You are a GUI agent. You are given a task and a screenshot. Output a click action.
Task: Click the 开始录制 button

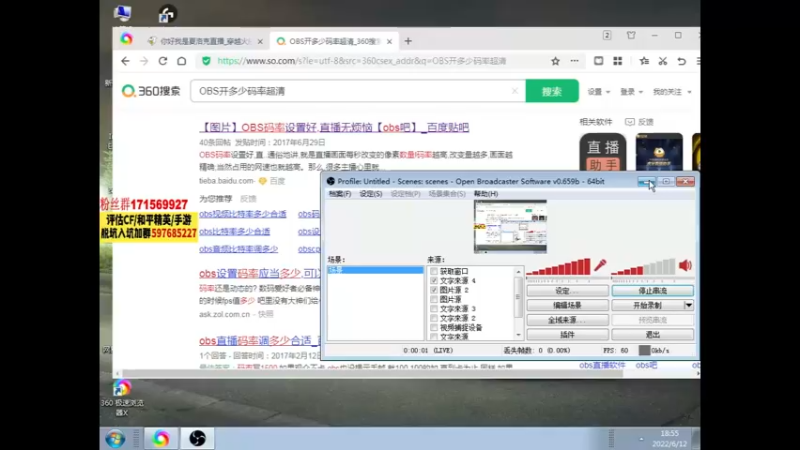(647, 305)
